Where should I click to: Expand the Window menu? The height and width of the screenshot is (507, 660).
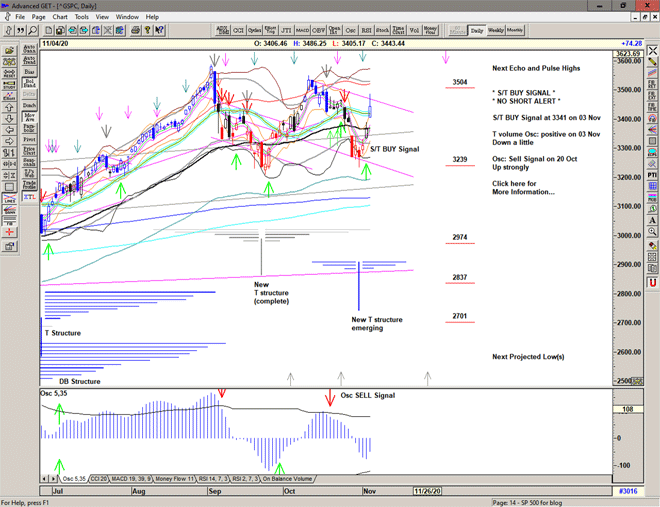[127, 17]
